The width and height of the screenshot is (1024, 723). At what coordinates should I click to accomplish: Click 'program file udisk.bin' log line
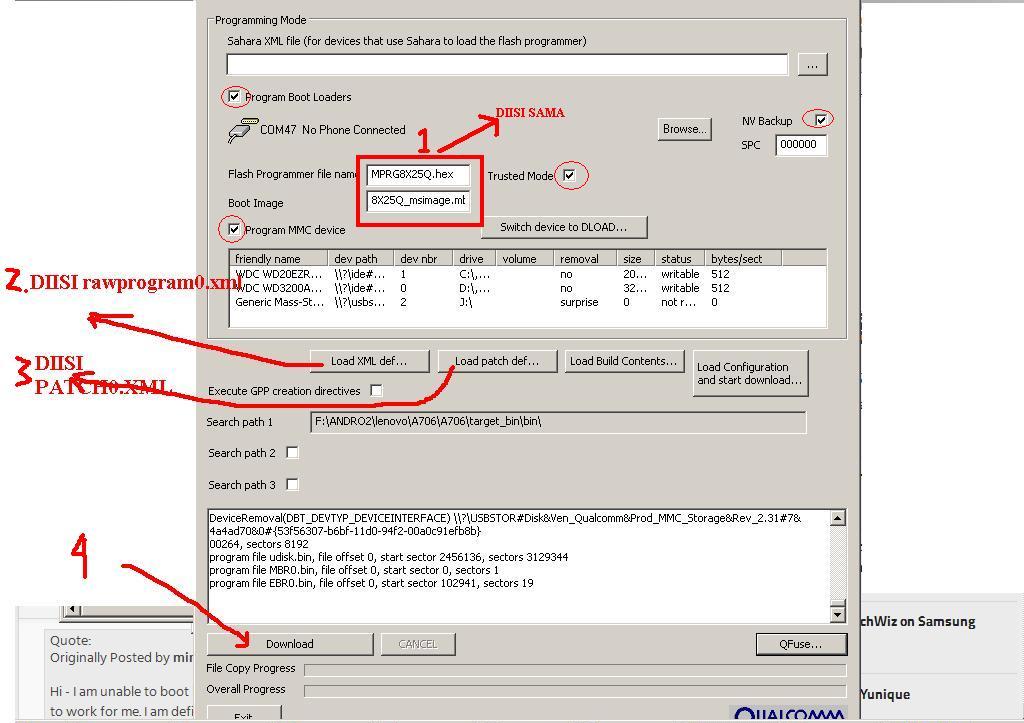click(389, 557)
